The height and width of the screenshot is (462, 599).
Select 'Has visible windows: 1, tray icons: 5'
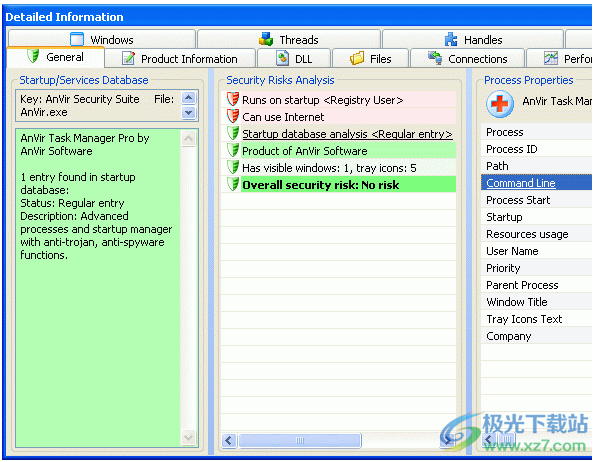point(338,167)
